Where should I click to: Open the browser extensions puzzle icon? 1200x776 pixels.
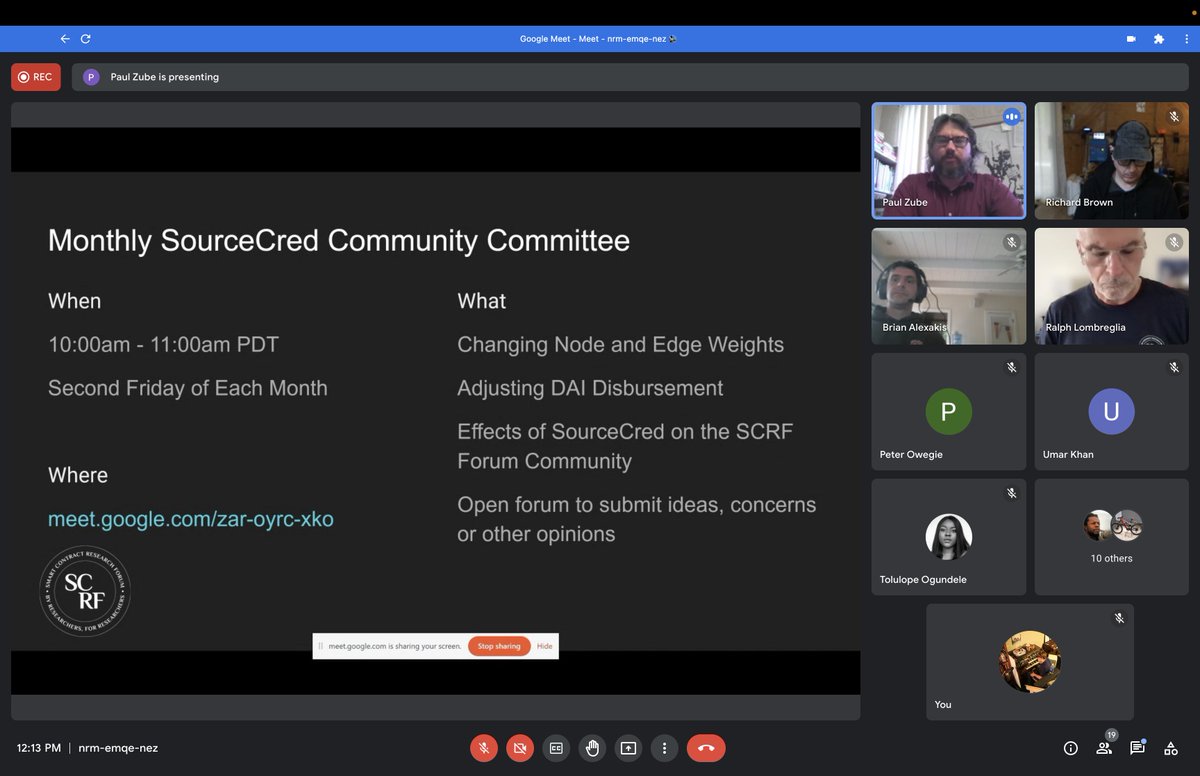click(x=1158, y=39)
